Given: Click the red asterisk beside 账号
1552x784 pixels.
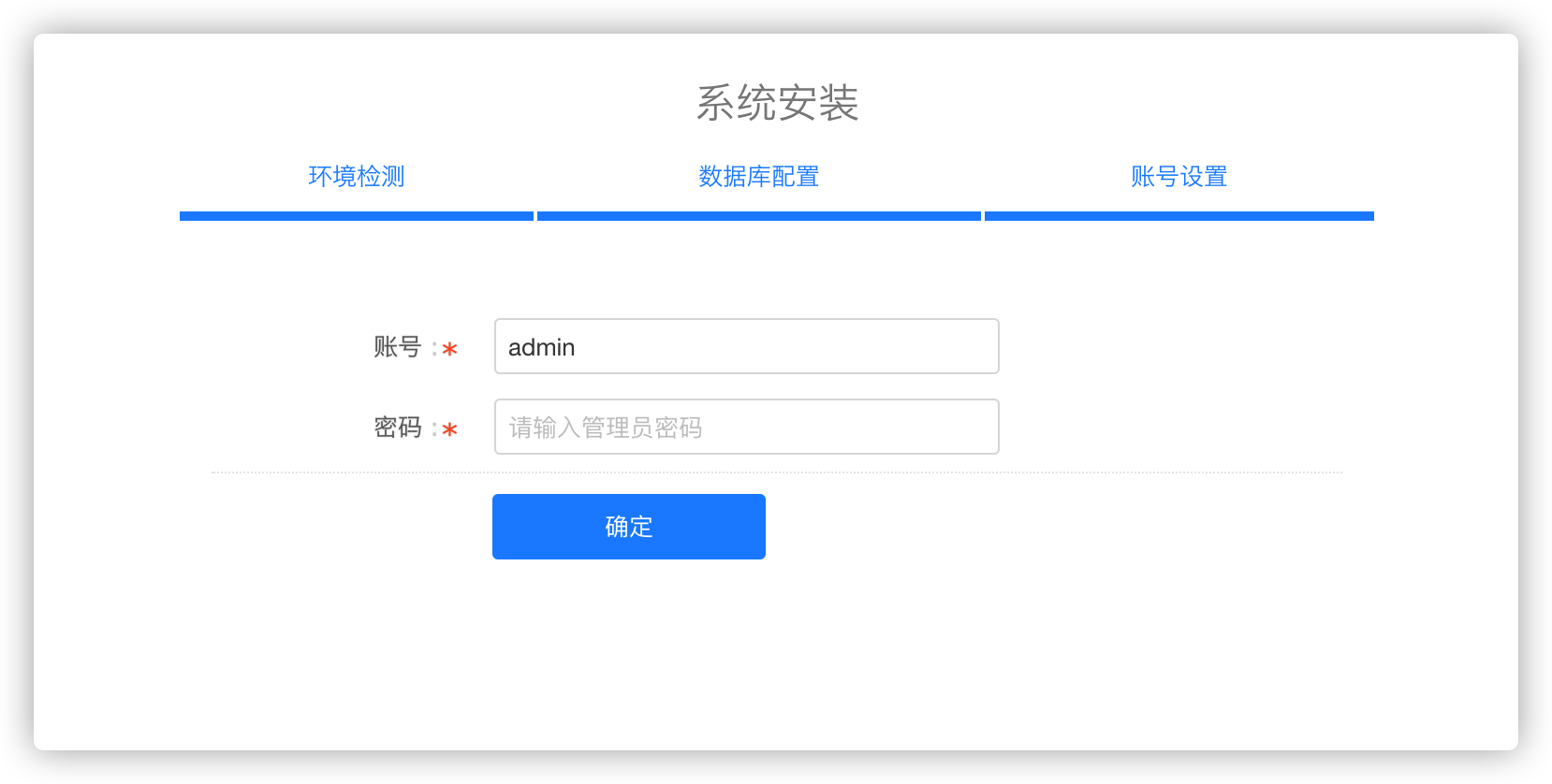Looking at the screenshot, I should pyautogui.click(x=449, y=350).
